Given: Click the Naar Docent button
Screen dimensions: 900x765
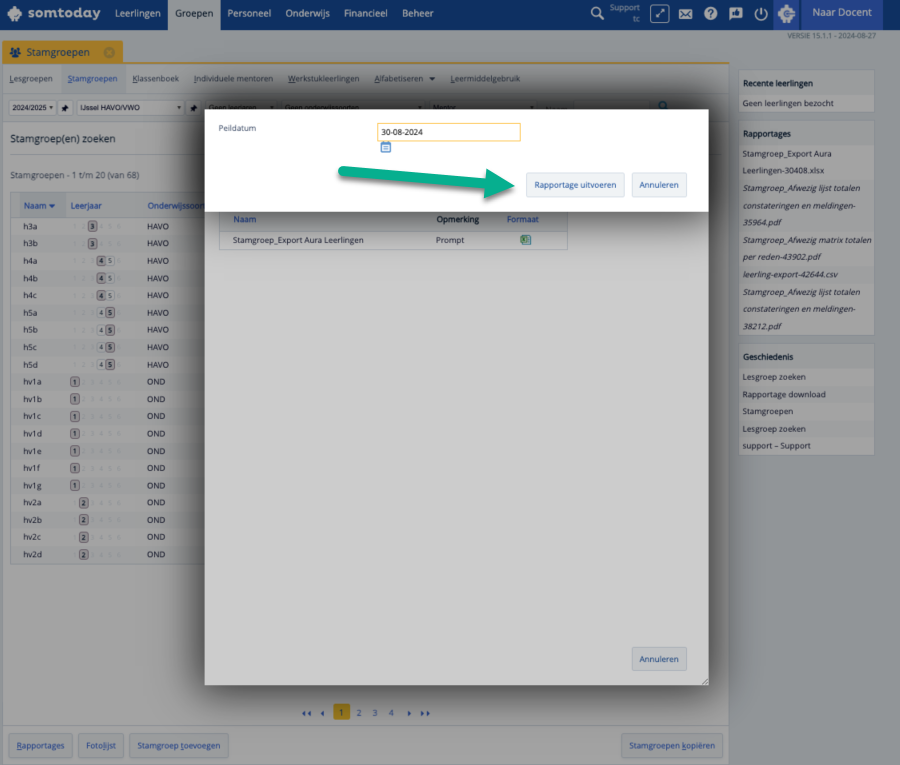Looking at the screenshot, I should click(x=842, y=14).
